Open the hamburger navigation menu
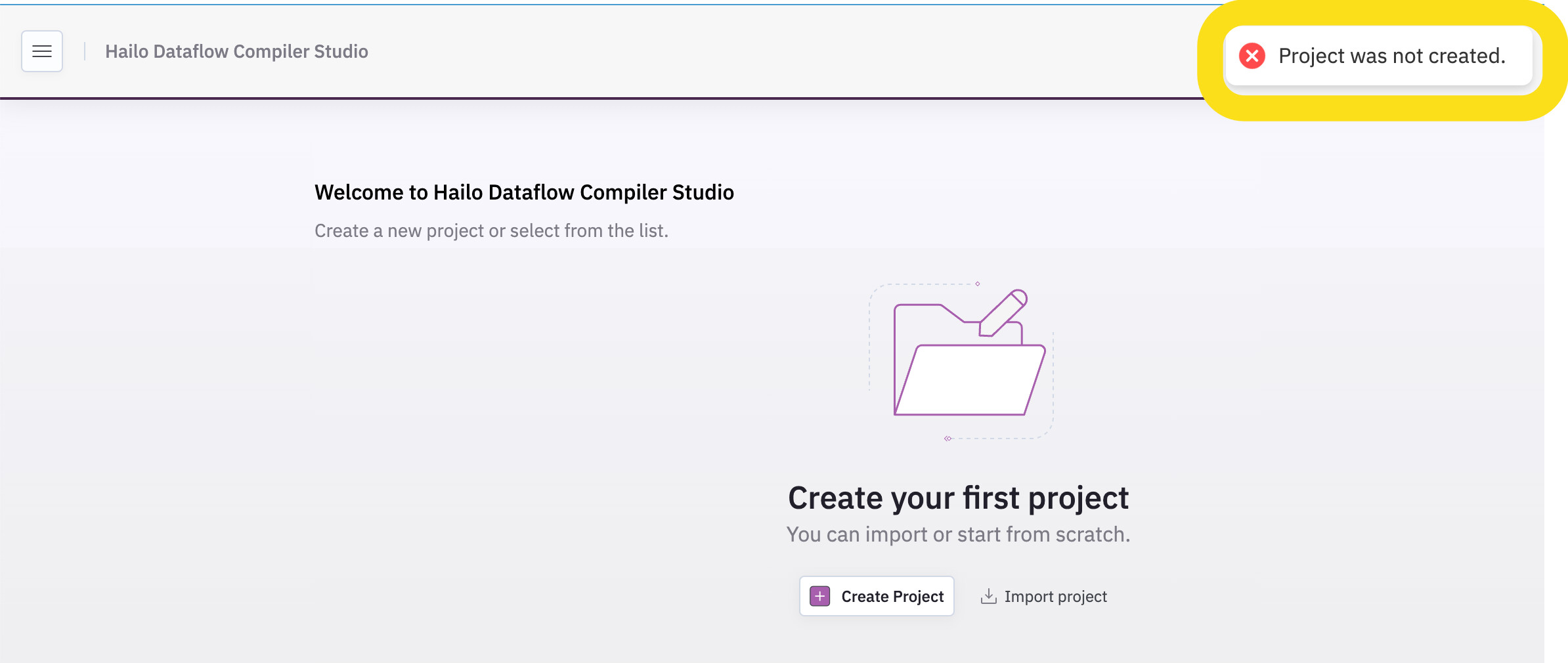The width and height of the screenshot is (1568, 663). [42, 51]
